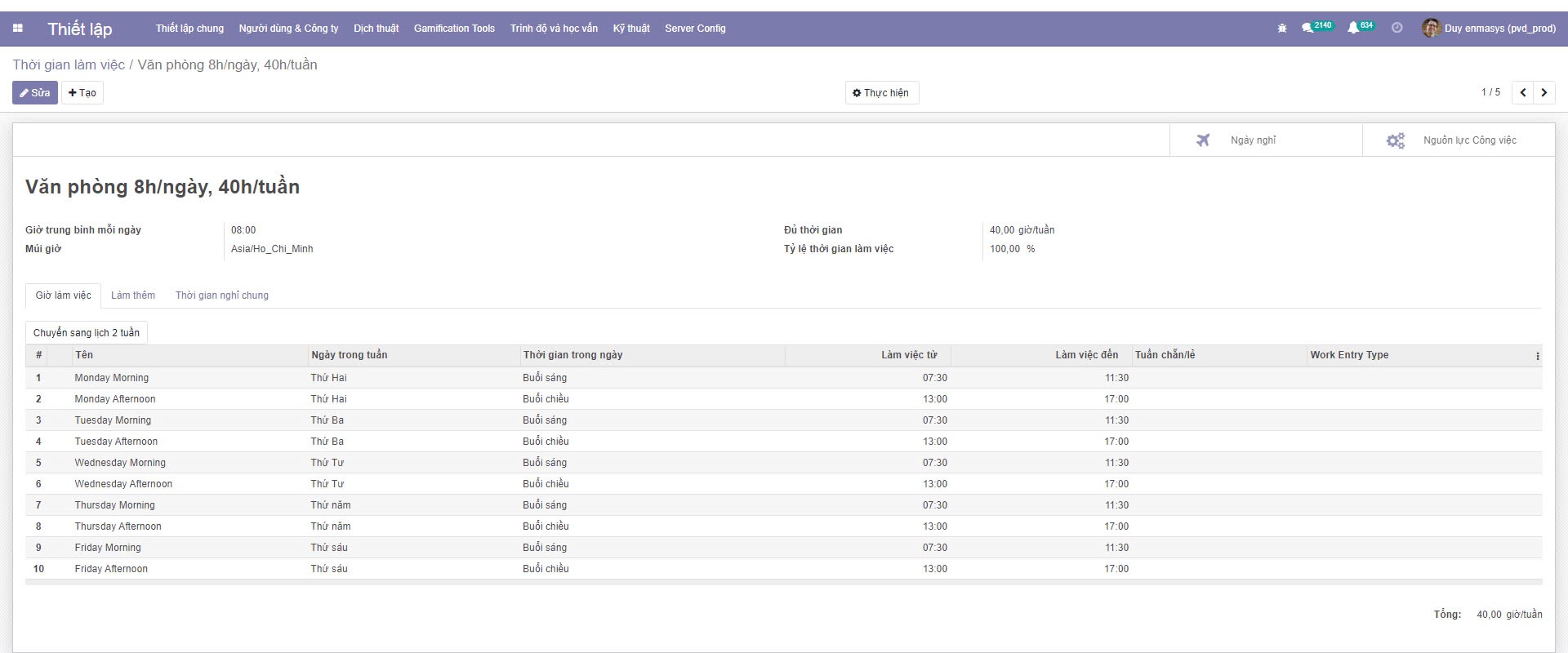Open the notifications bell icon
Screen dimensions: 1568x653
pos(1353,28)
